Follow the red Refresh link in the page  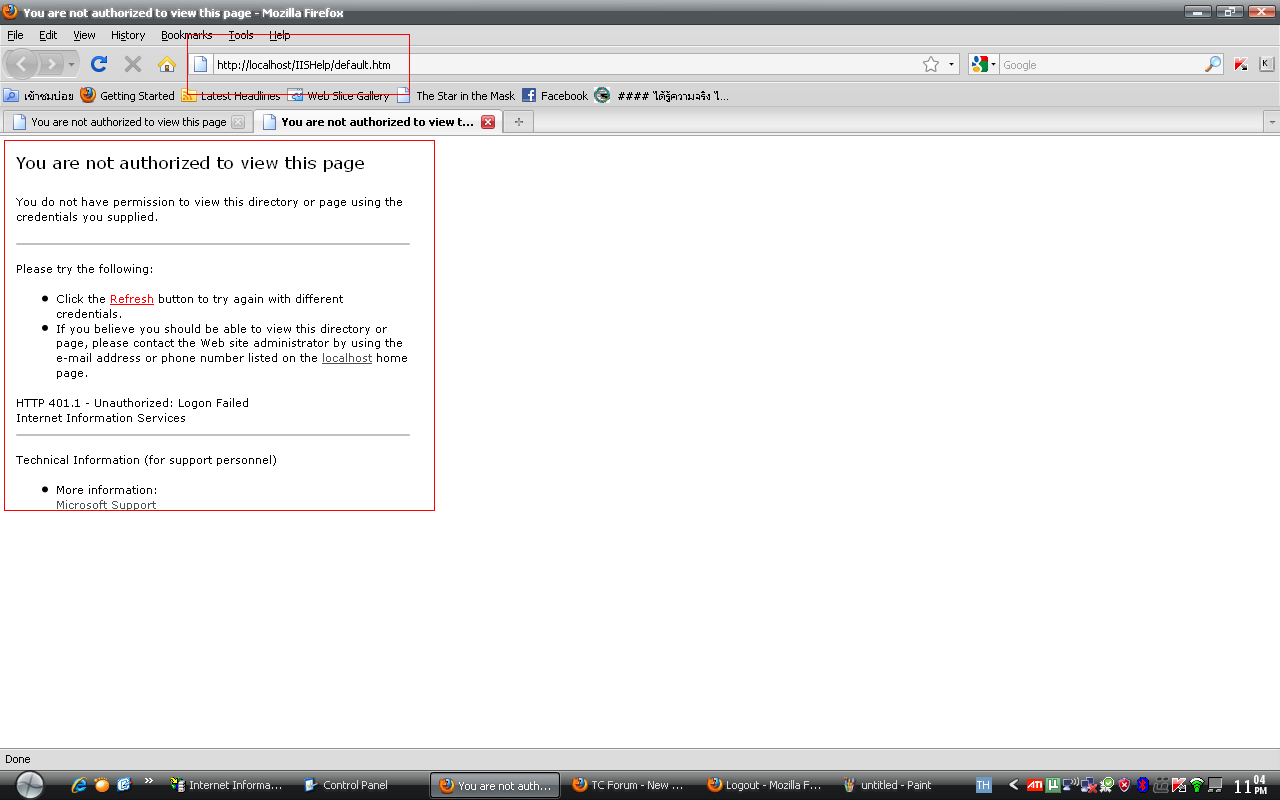tap(132, 299)
